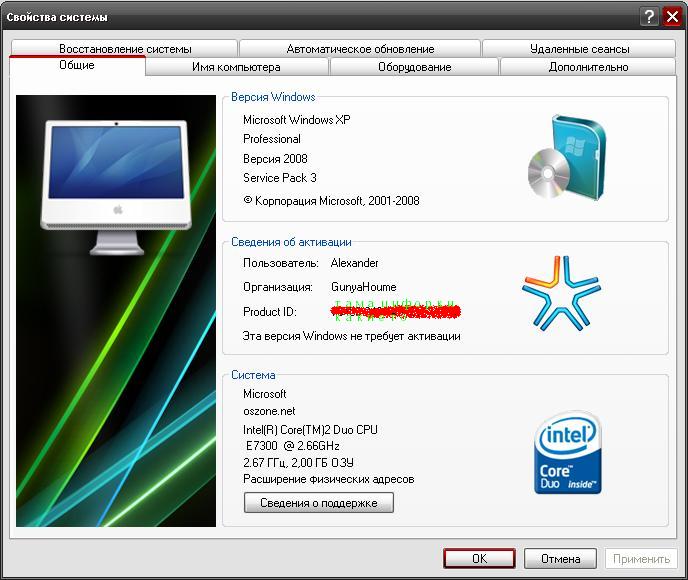
Task: Click the E7300 @ 2.66GHz text
Action: pyautogui.click(x=293, y=446)
